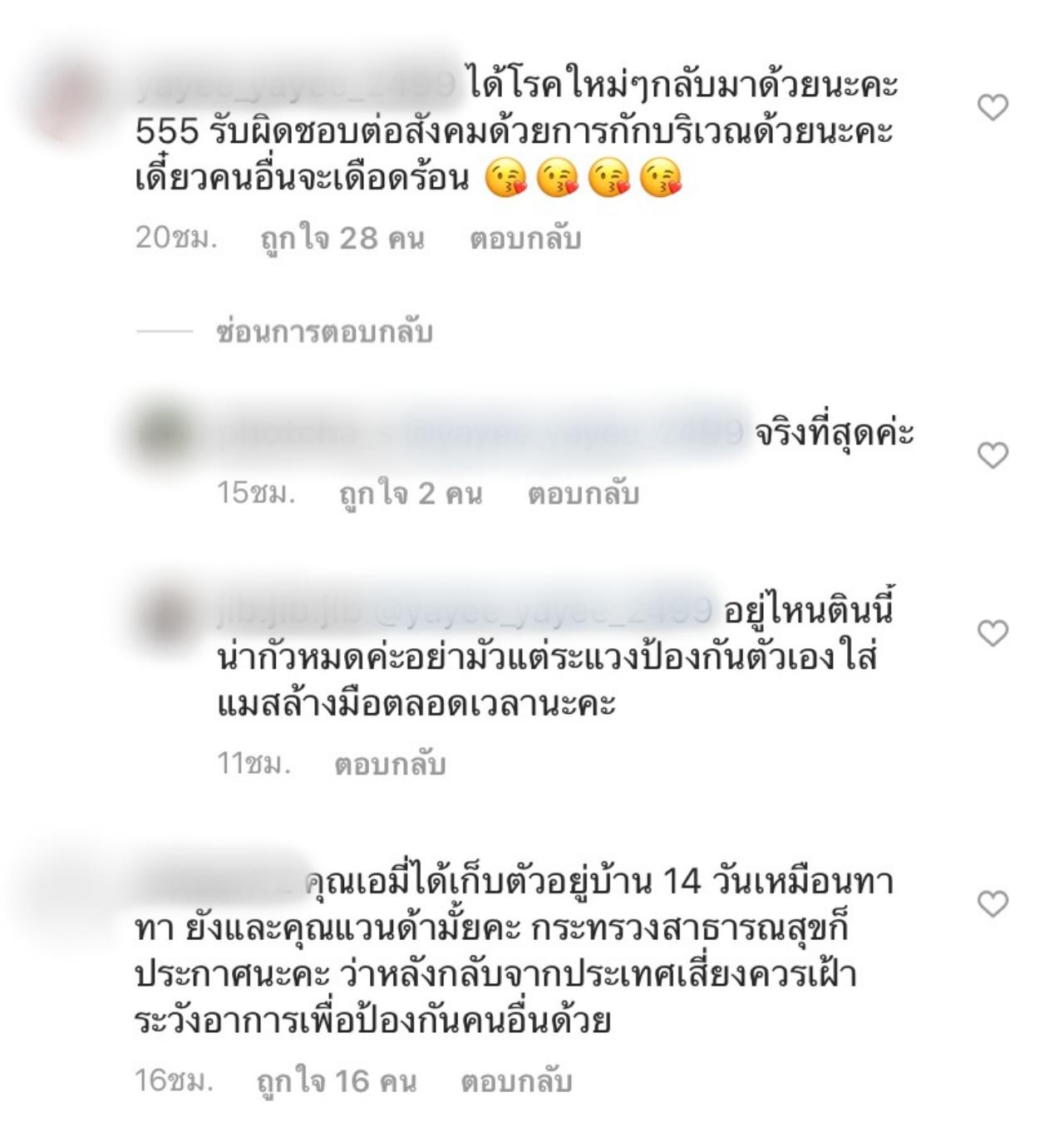Screen dimensions: 1064x1146
Task: Open mentioned user in อยู่ไหนตินนี้ reply
Action: pos(544,612)
